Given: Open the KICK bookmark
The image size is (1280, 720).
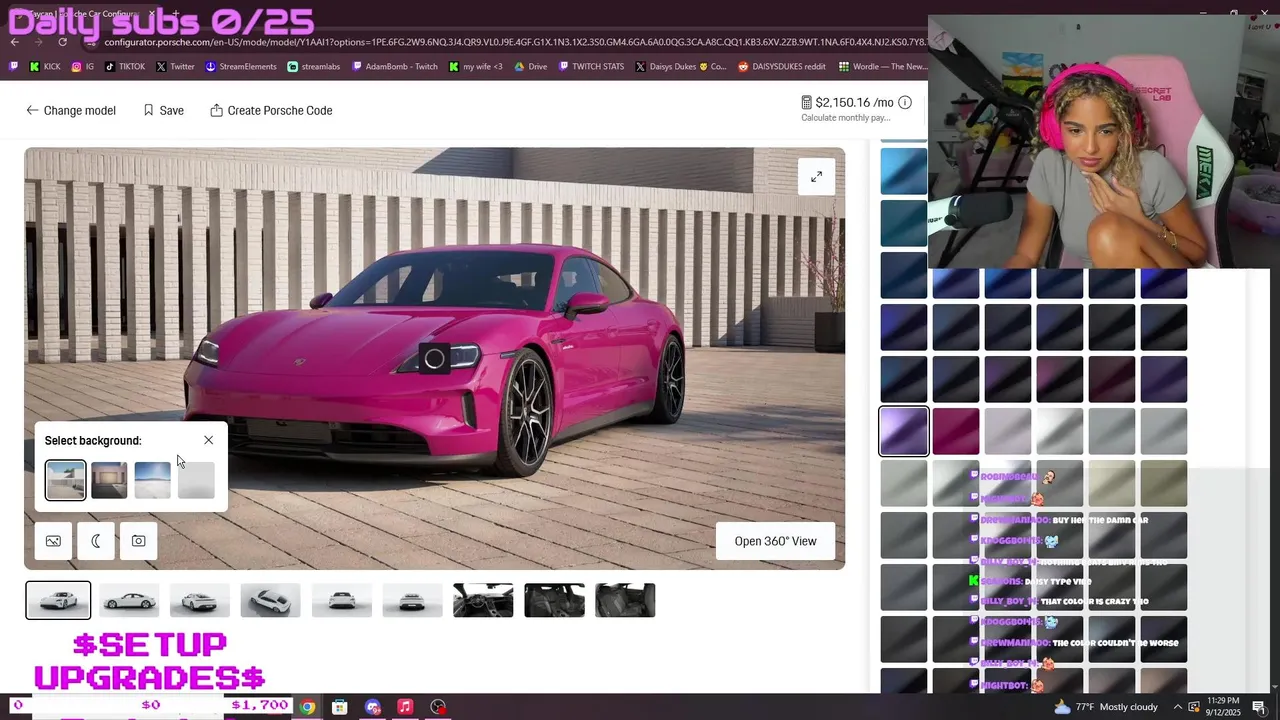Looking at the screenshot, I should (45, 67).
